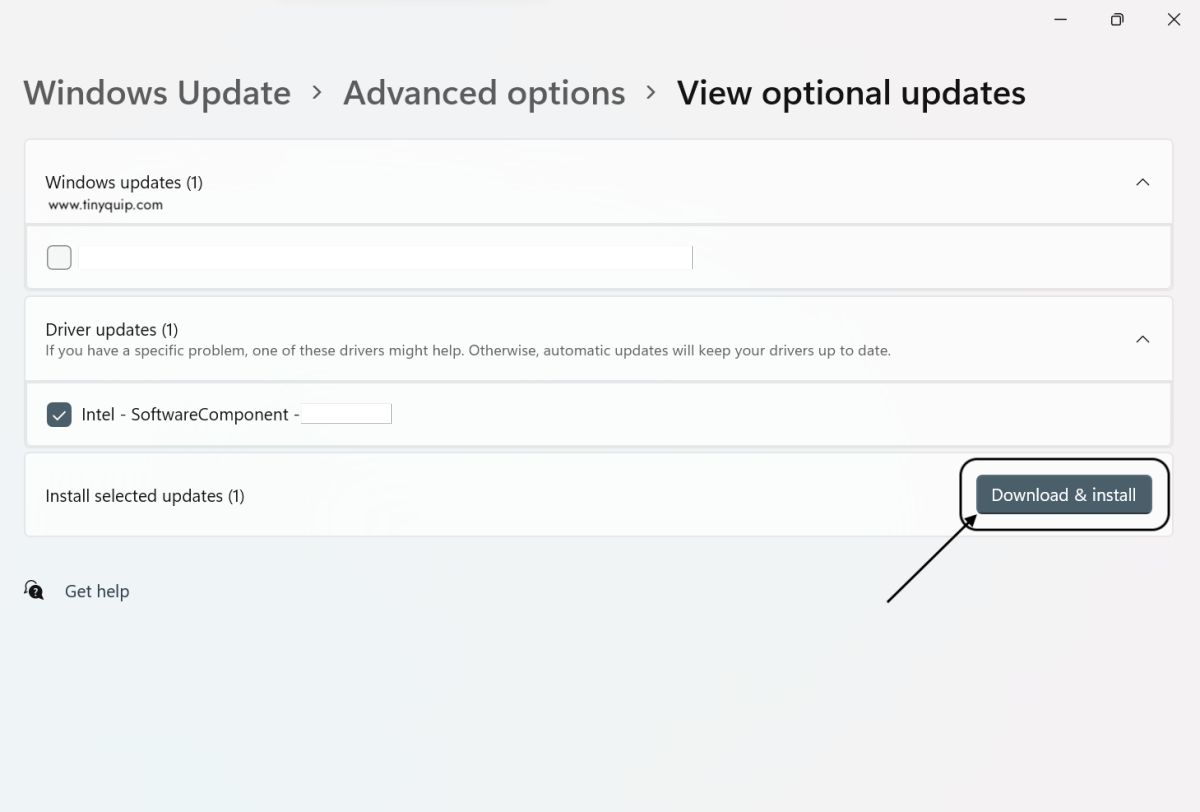Click the www.tinyquip.com watermark text
Screen dimensions: 1200x812
[x=105, y=205]
